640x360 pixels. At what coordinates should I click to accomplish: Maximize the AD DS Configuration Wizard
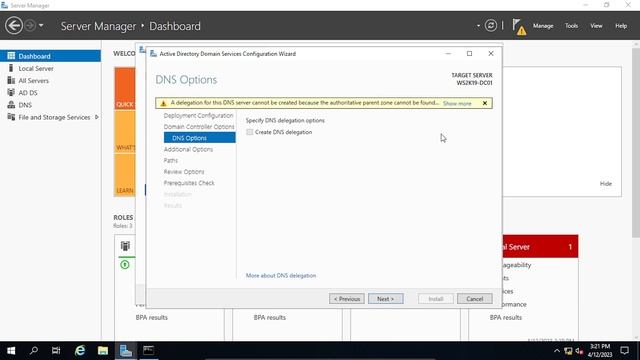(469, 53)
